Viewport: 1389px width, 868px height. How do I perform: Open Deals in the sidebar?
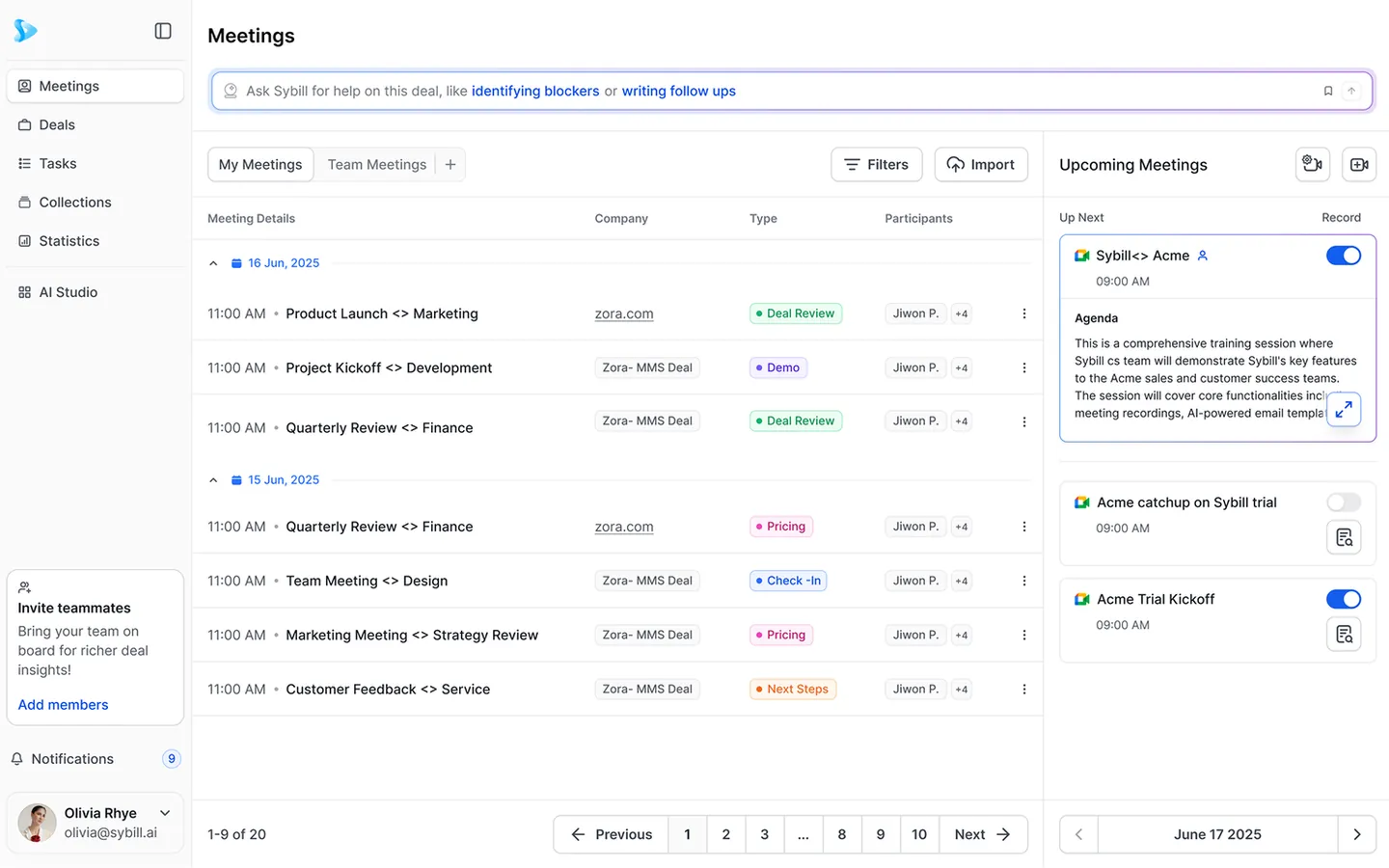[x=95, y=124]
